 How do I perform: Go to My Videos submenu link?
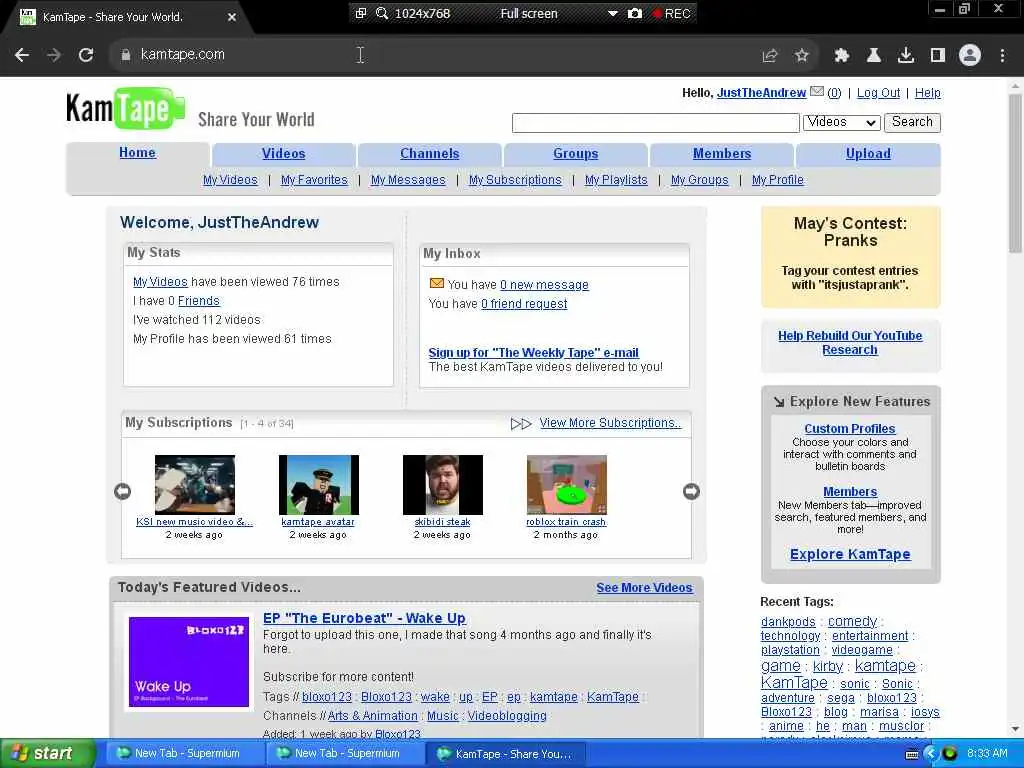pyautogui.click(x=230, y=180)
